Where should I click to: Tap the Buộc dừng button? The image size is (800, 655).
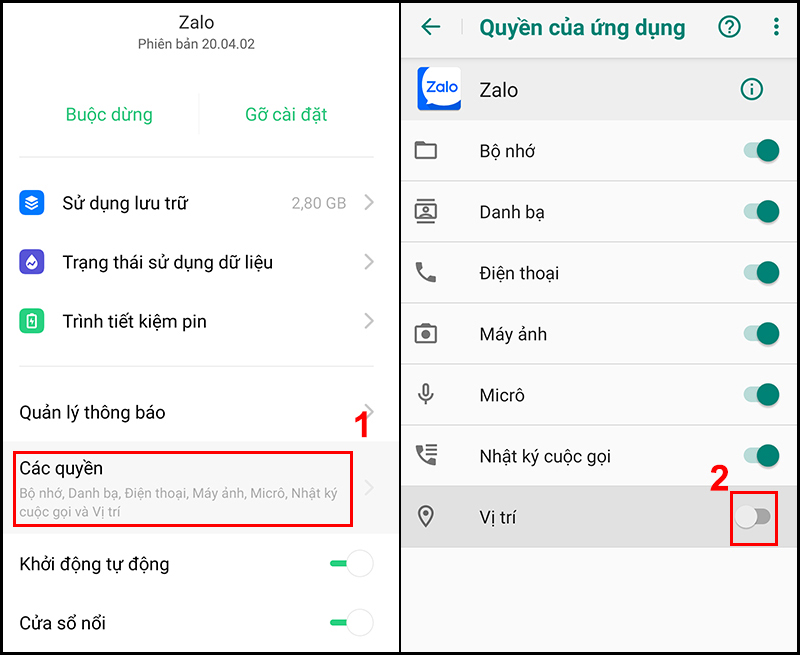pos(109,114)
